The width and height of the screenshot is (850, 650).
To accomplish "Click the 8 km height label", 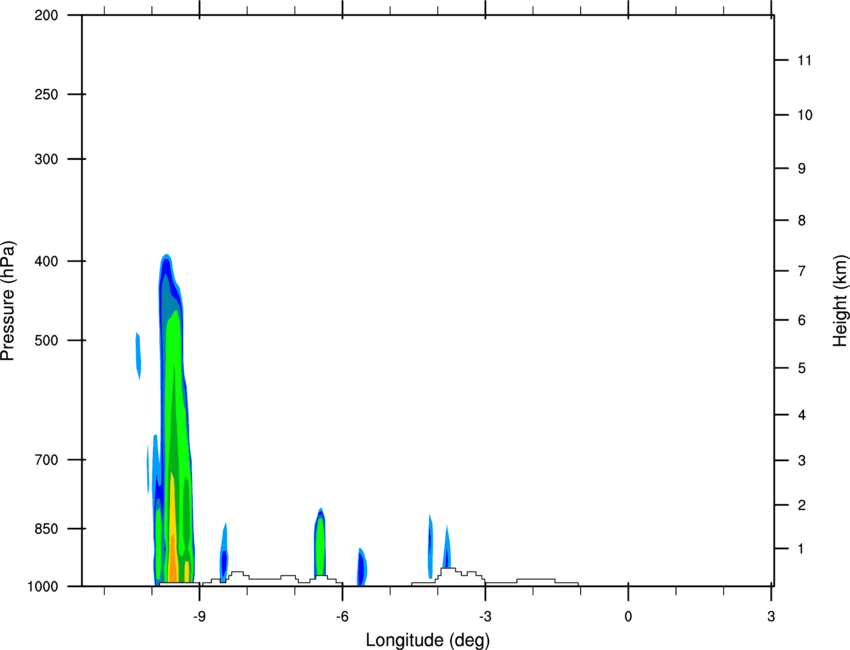I will 801,221.
